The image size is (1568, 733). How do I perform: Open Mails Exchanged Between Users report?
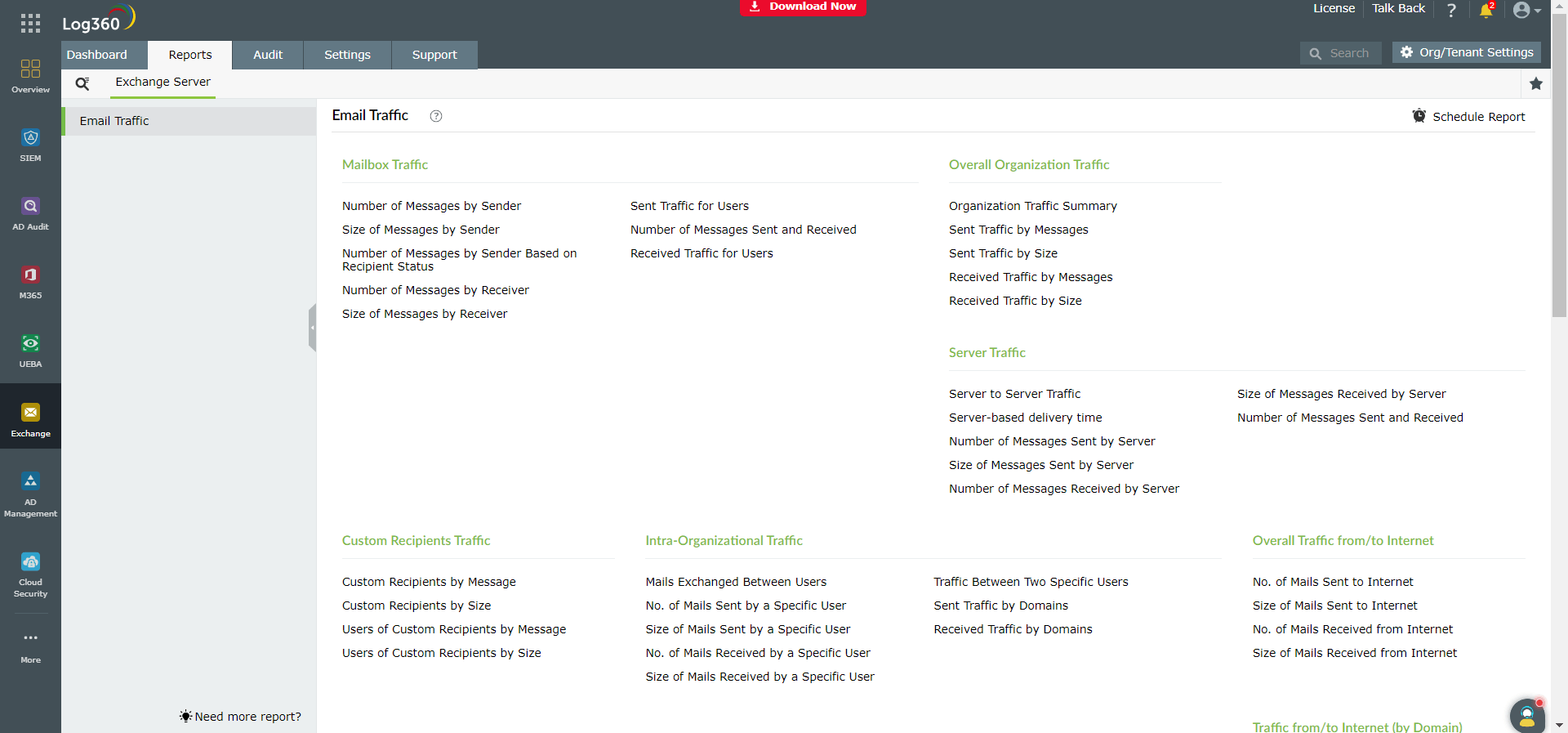(x=736, y=582)
